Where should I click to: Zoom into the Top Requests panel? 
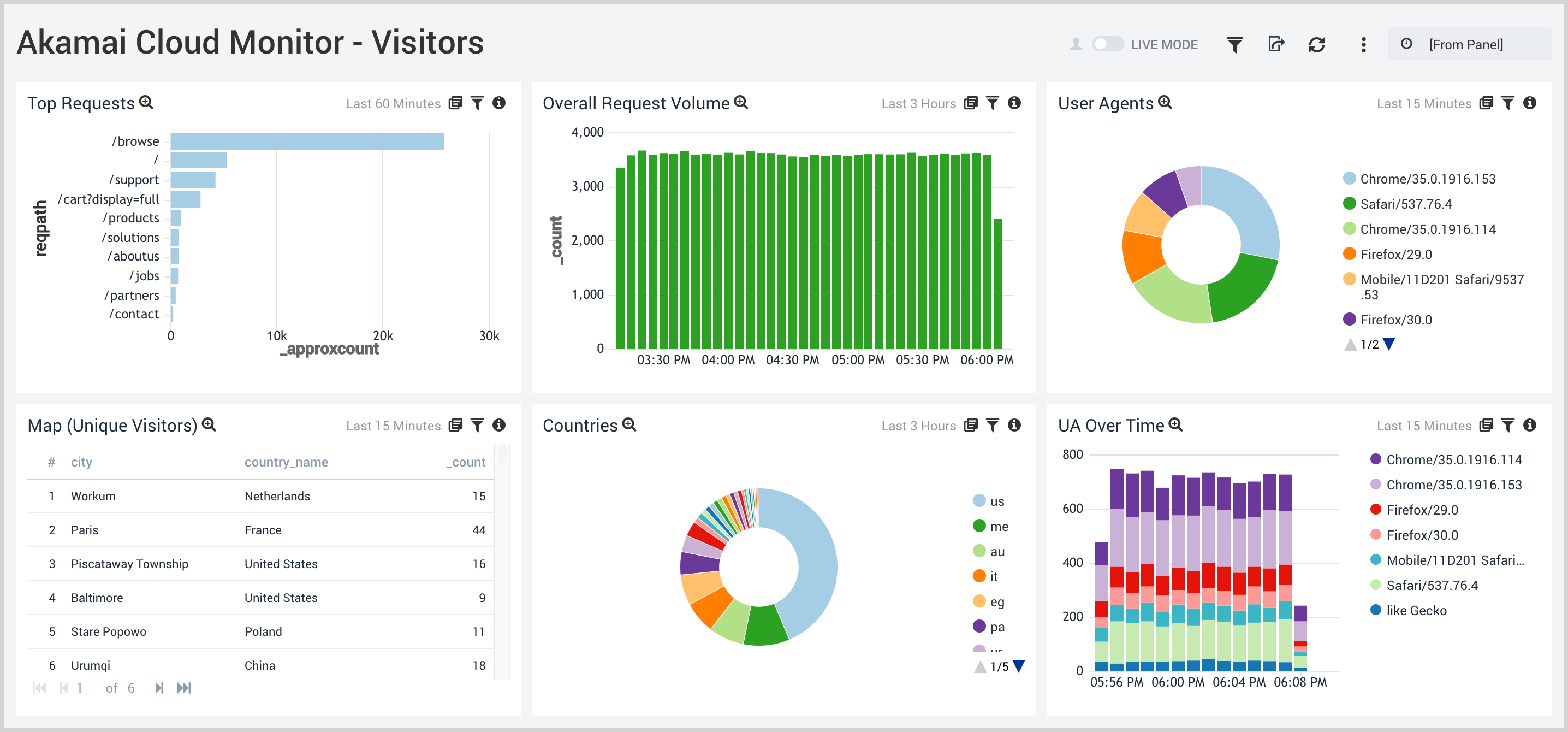[x=146, y=103]
